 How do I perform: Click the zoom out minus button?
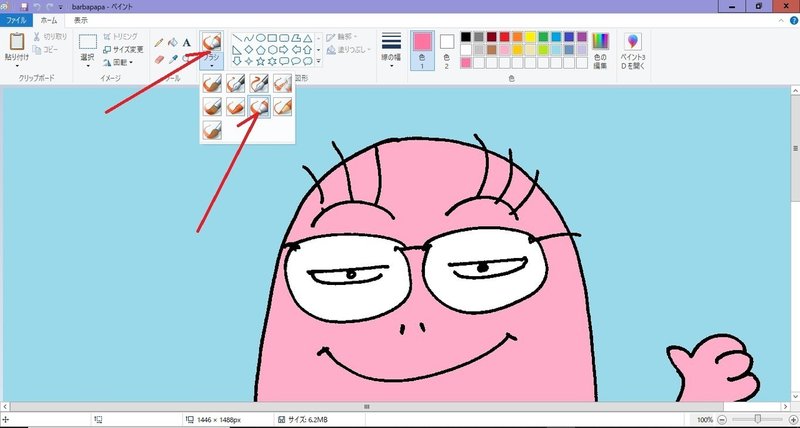tap(722, 420)
